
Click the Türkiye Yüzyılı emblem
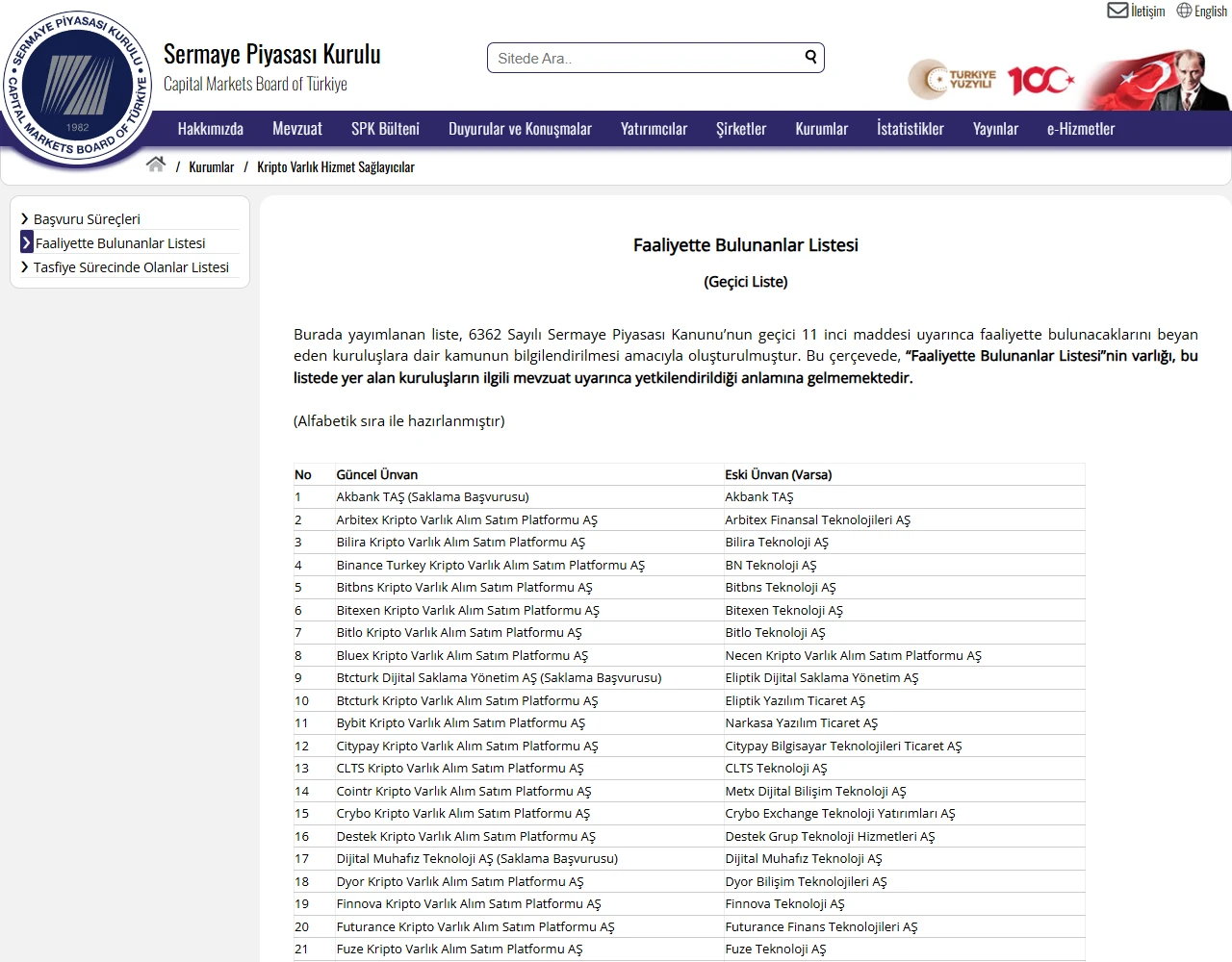pos(952,79)
